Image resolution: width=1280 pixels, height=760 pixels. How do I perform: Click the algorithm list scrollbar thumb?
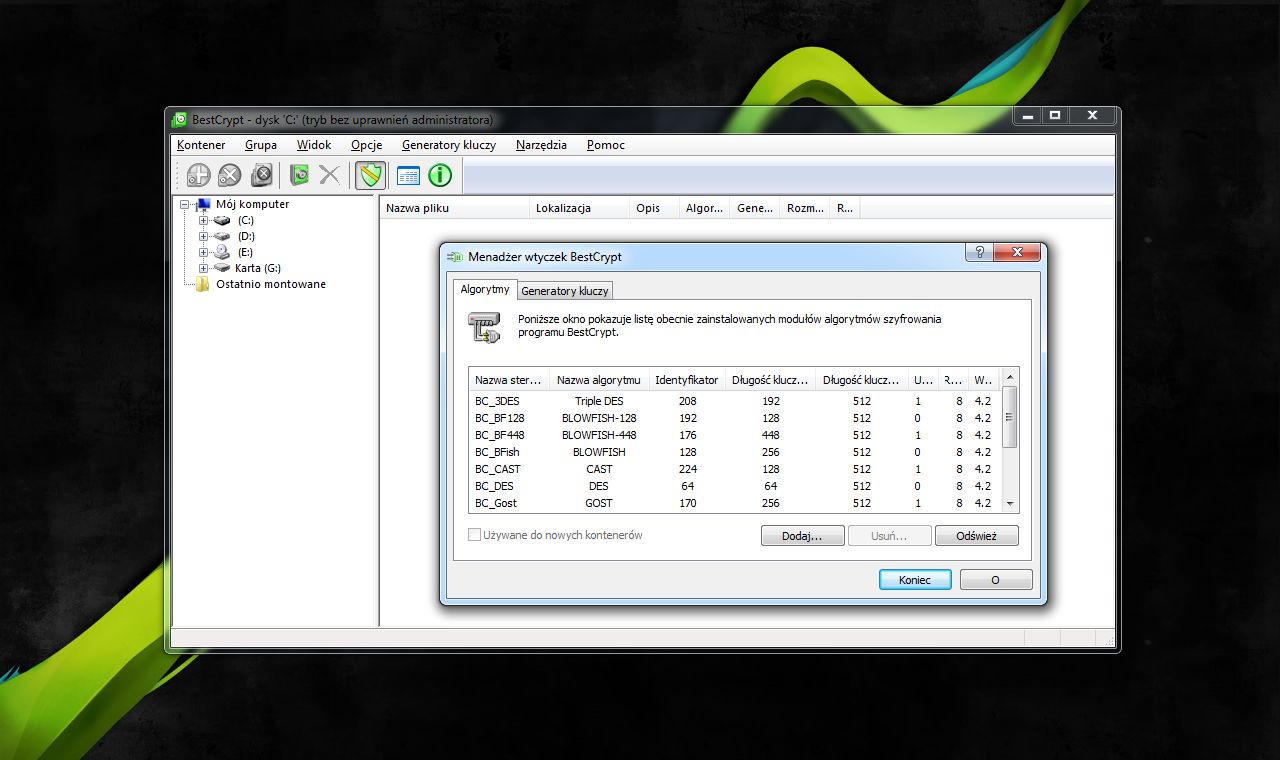(1010, 416)
